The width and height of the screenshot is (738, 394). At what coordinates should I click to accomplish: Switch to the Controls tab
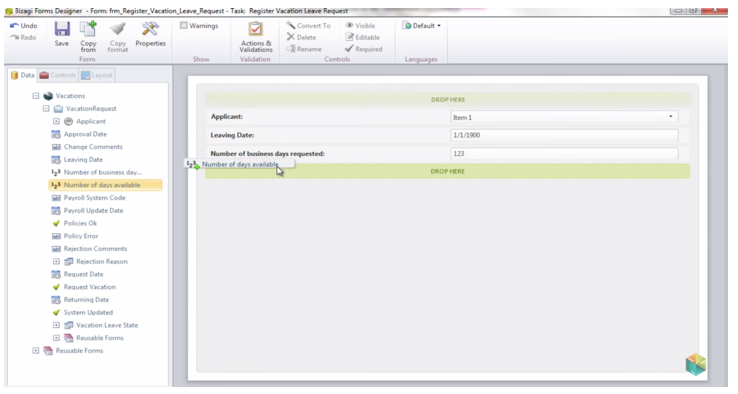(x=58, y=75)
